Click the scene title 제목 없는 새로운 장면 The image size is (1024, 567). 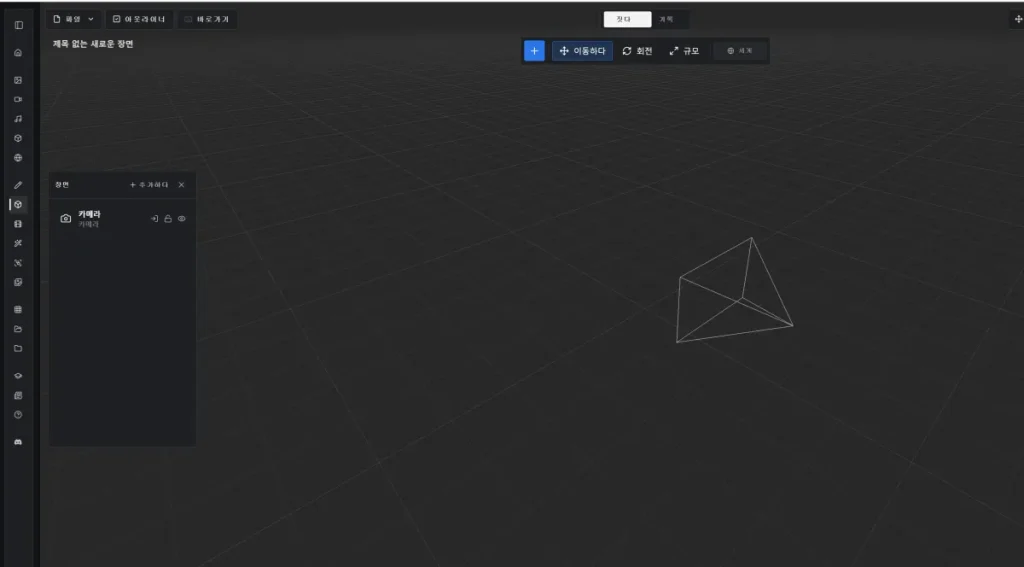(x=93, y=44)
